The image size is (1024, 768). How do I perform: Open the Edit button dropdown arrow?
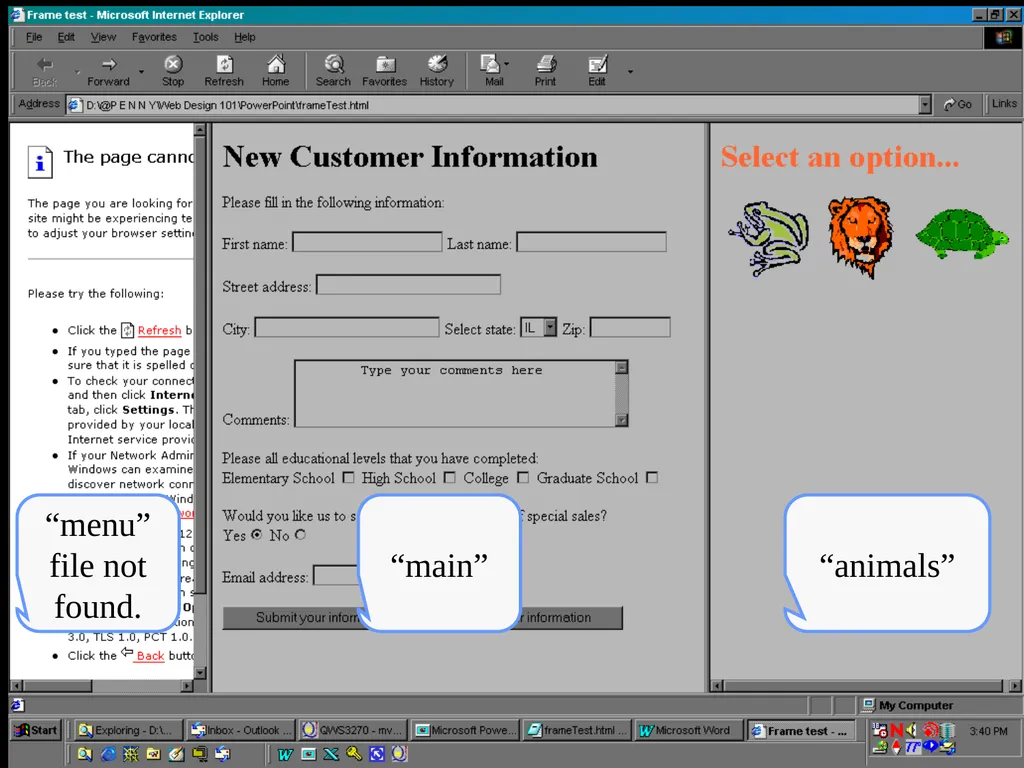tap(630, 71)
